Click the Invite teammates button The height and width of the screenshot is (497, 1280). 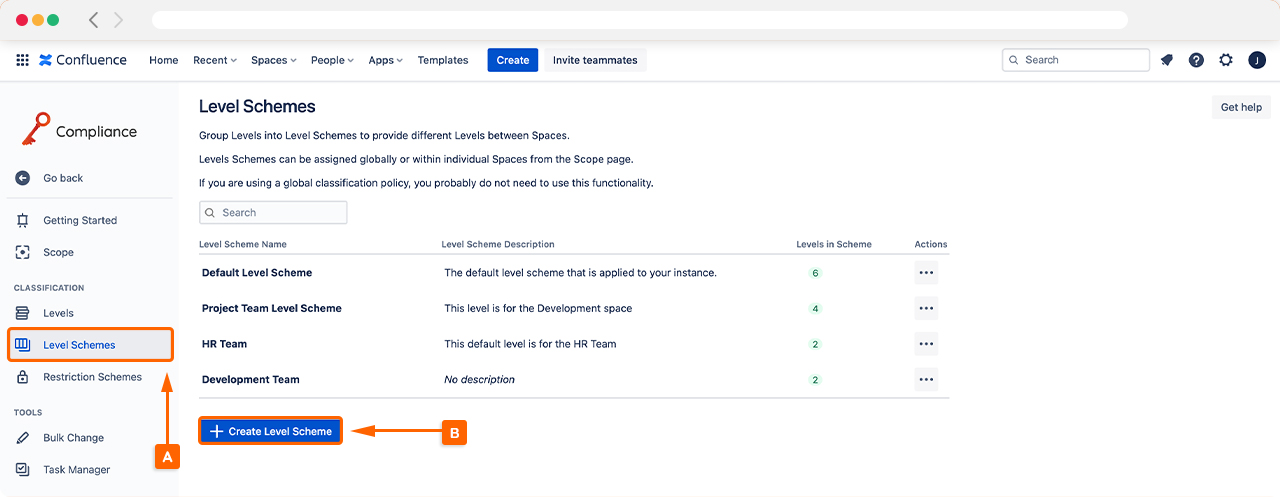pos(595,60)
